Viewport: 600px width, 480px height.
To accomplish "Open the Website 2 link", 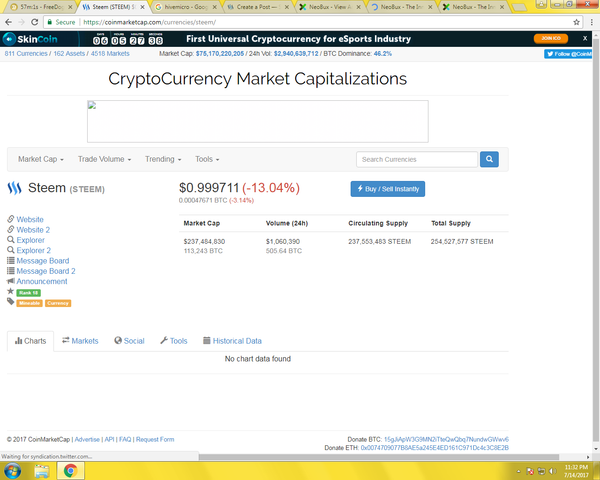I will point(33,230).
